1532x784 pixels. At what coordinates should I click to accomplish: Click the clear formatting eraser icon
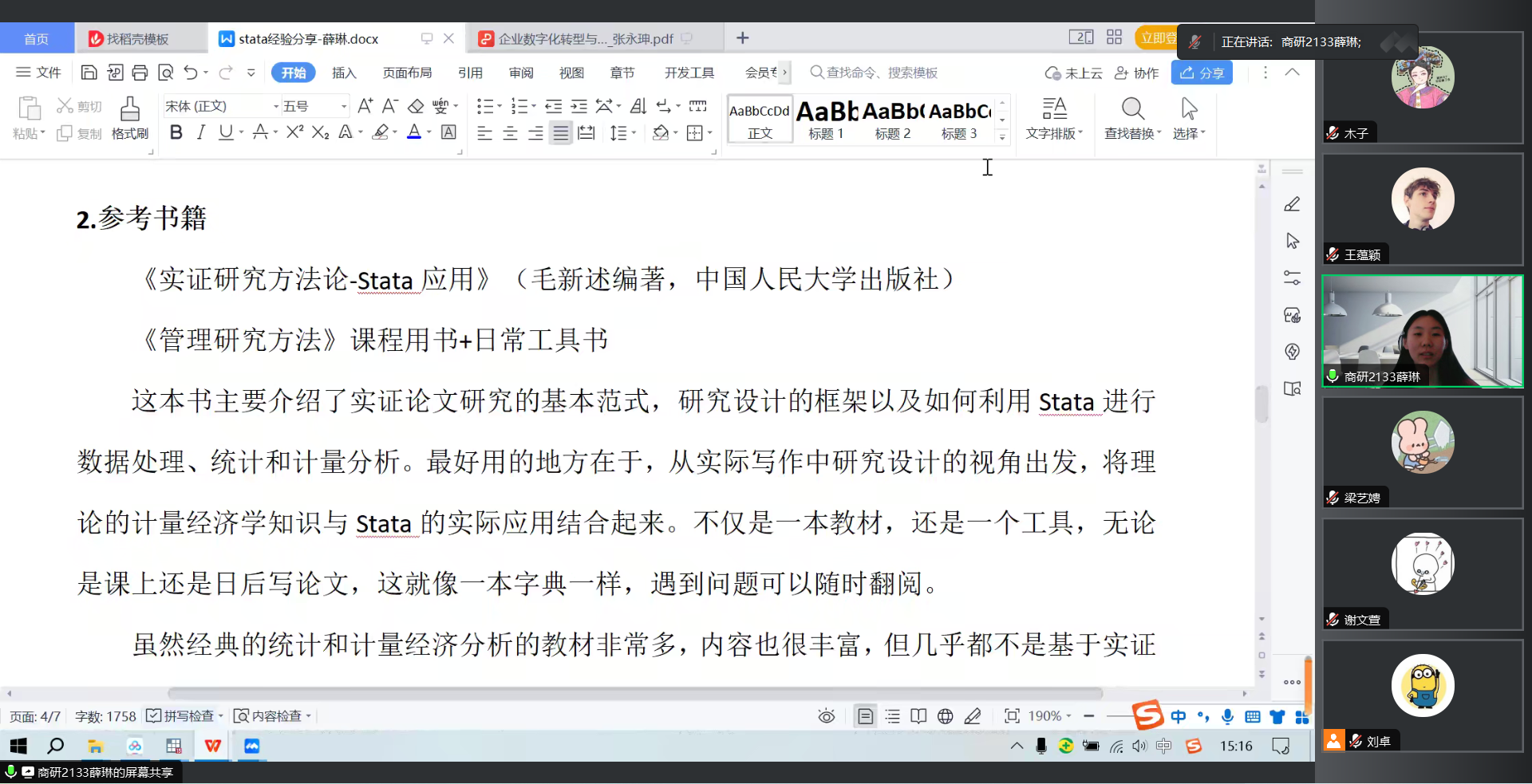[x=416, y=106]
